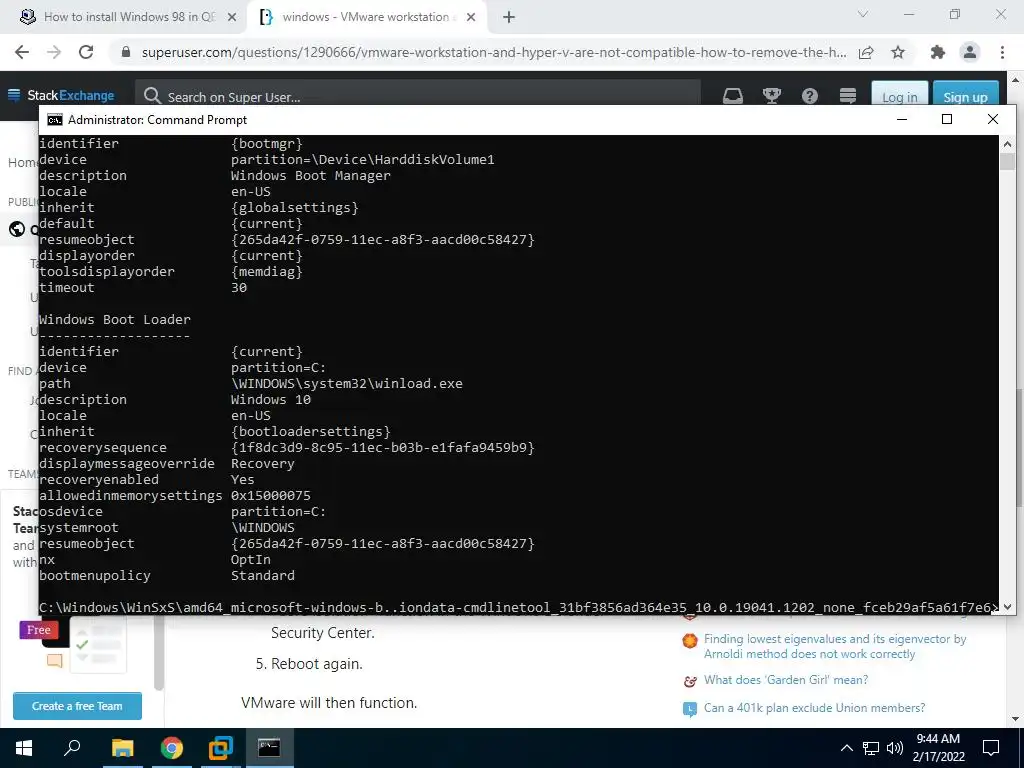Image resolution: width=1024 pixels, height=768 pixels.
Task: Click the '\WINDOWS\system32\winload.exe' path text
Action: point(347,383)
